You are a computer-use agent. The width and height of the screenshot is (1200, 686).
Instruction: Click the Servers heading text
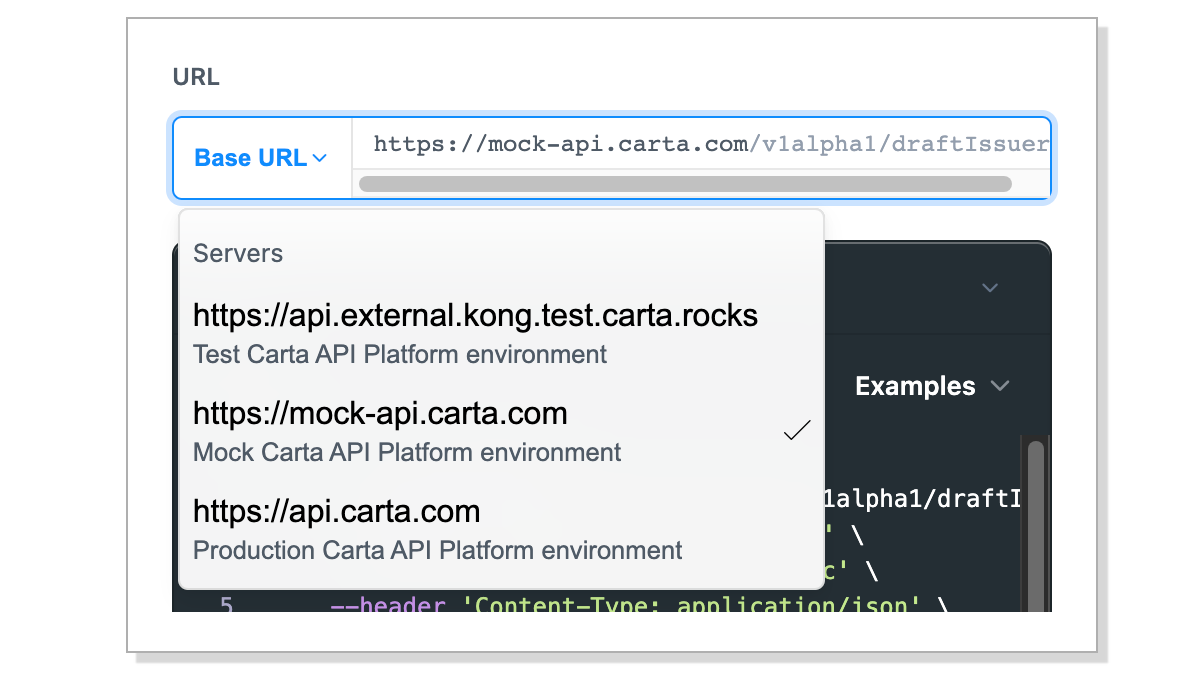point(238,253)
